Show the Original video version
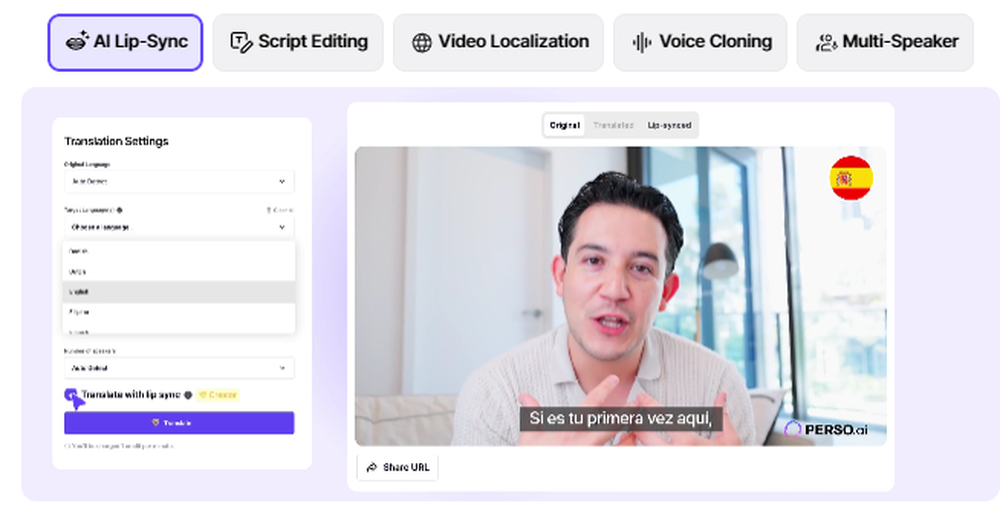Viewport: 1000px width, 515px height. point(564,125)
